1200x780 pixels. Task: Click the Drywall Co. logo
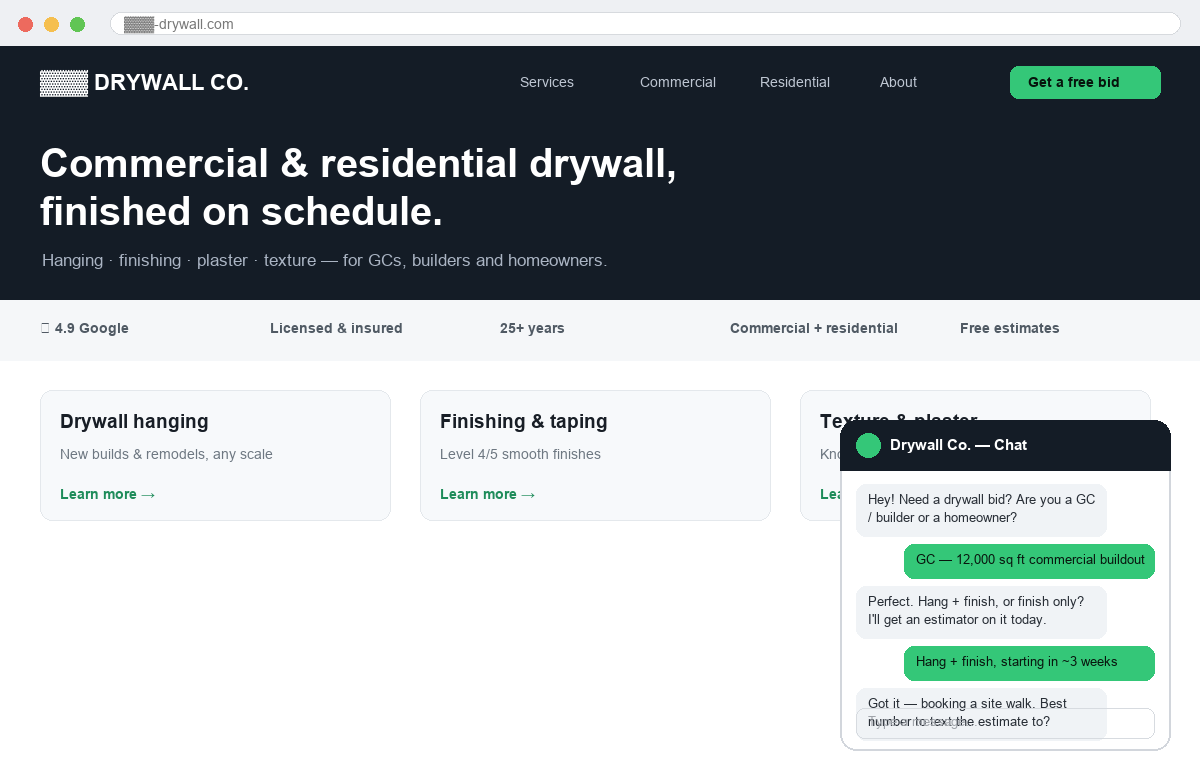(144, 83)
